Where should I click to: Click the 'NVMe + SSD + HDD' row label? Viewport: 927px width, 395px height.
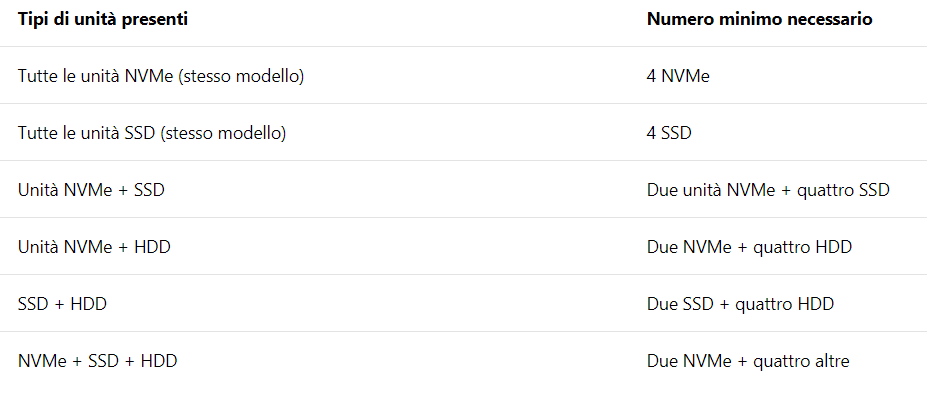click(x=98, y=361)
